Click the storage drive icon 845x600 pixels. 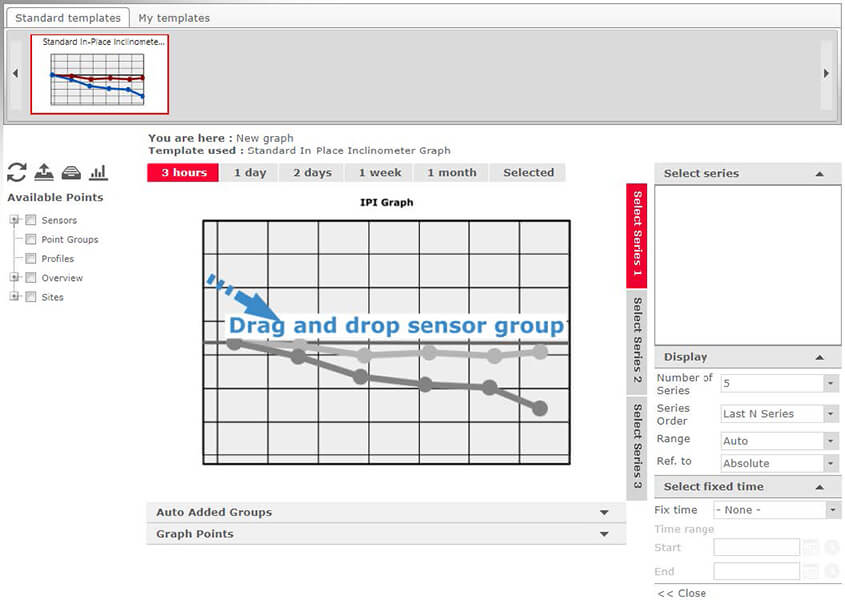tap(71, 172)
